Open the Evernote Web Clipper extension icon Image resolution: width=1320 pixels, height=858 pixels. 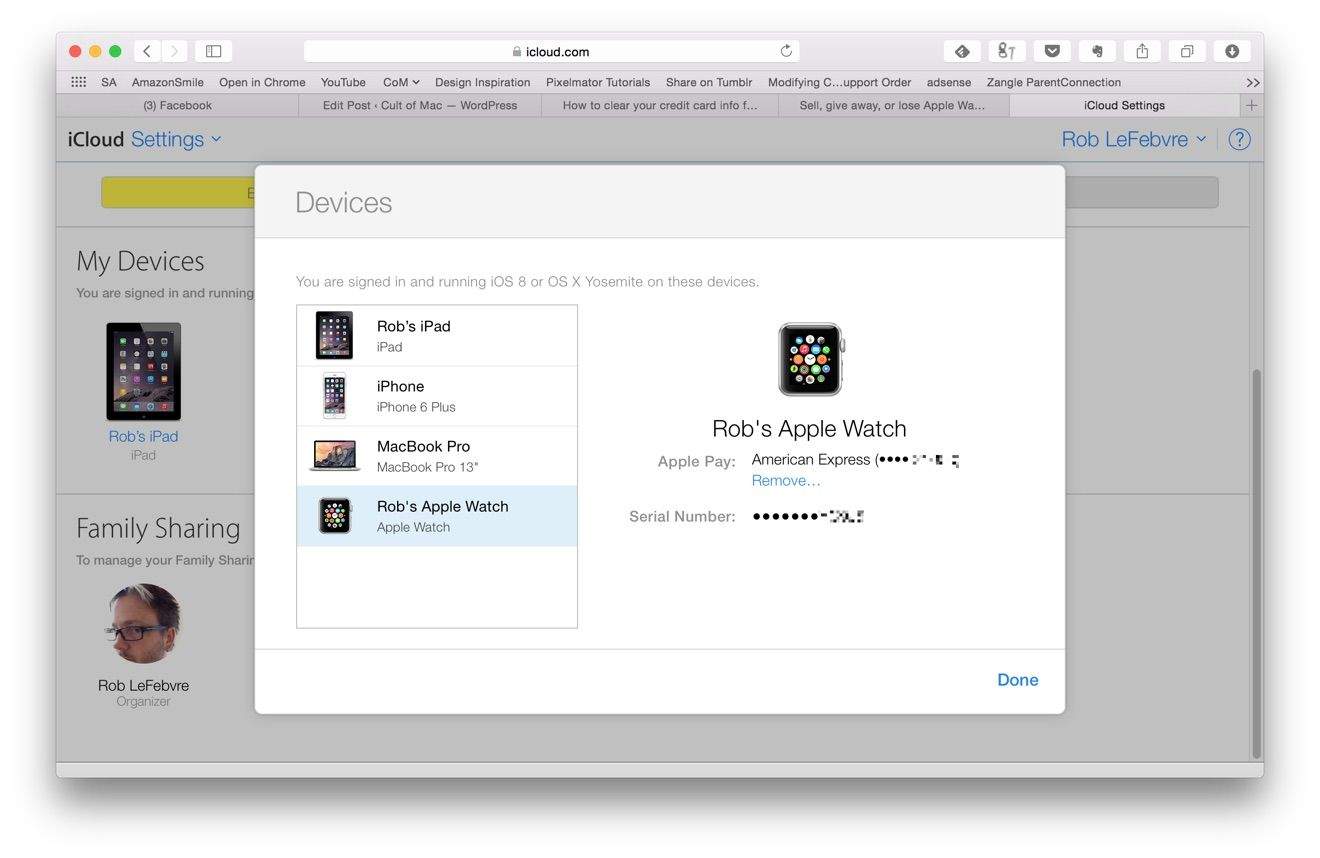point(1096,50)
